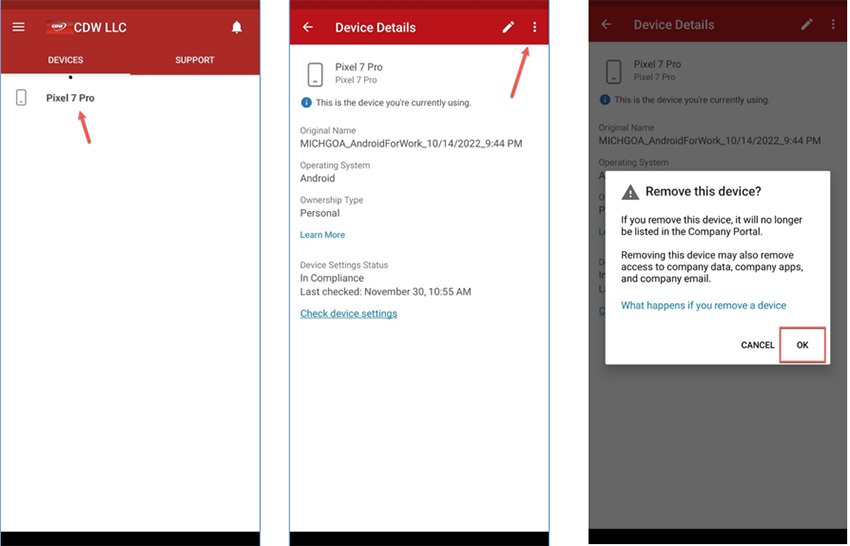Tap warning triangle icon in Remove dialog
Image resolution: width=850 pixels, height=546 pixels.
[x=631, y=192]
